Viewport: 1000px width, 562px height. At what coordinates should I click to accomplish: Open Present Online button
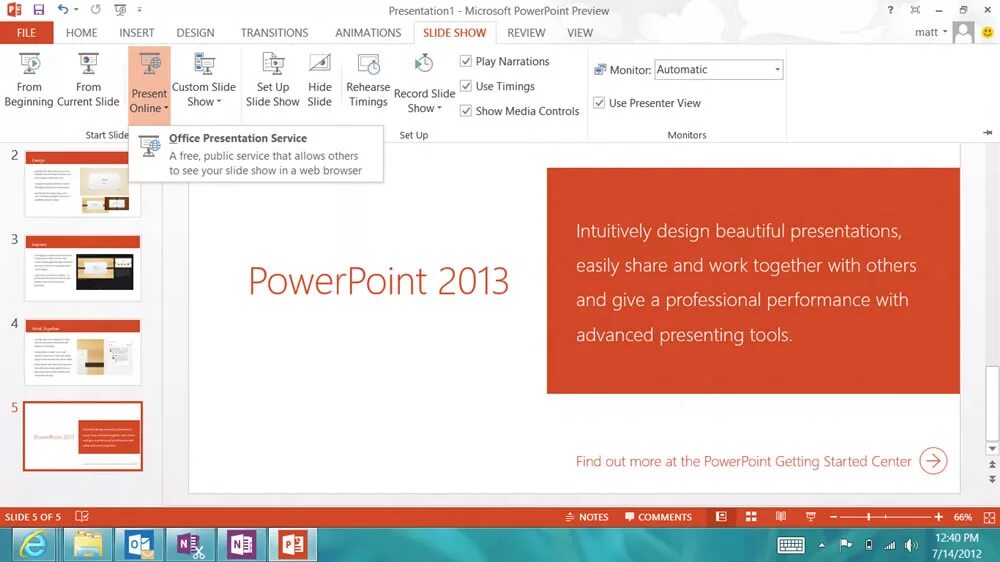click(149, 85)
